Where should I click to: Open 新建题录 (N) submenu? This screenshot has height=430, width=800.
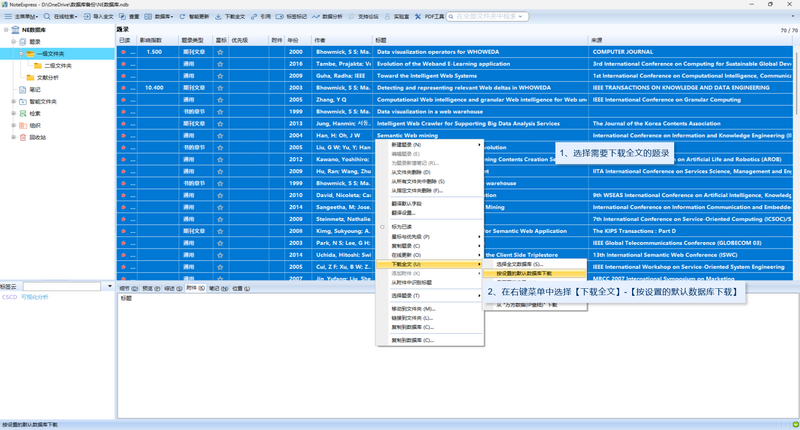tap(430, 145)
